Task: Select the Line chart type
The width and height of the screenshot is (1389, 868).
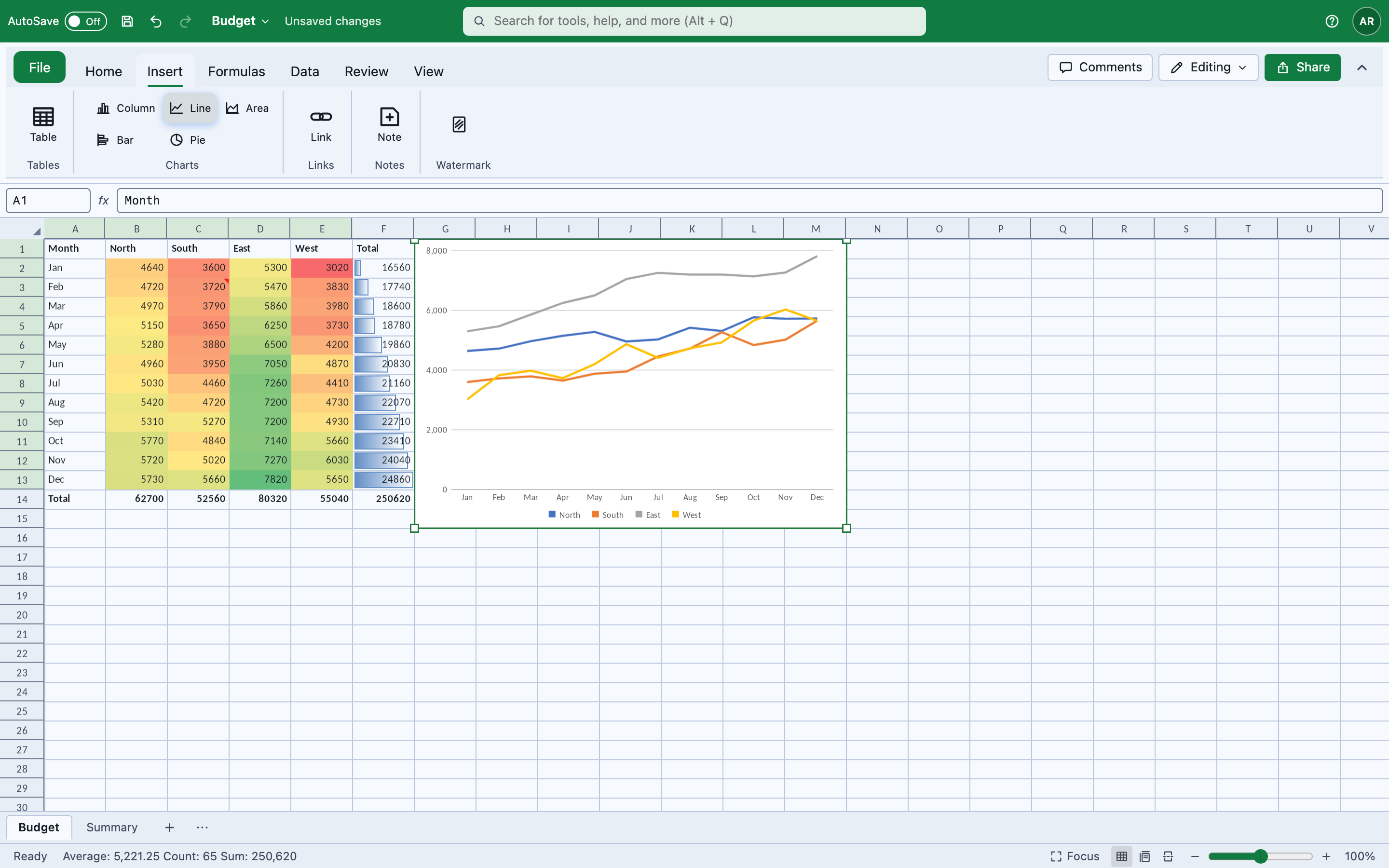Action: coord(190,108)
